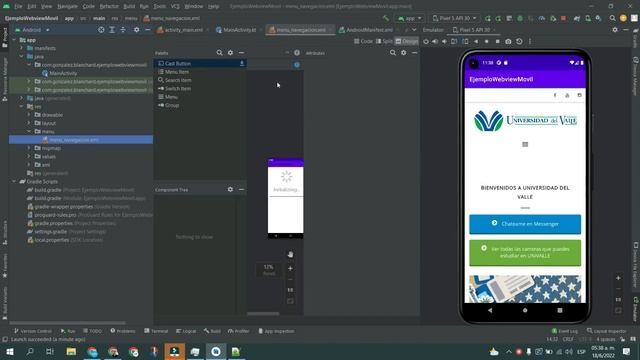The height and width of the screenshot is (360, 640).
Task: Open the Android project view dropdown
Action: coord(32,30)
